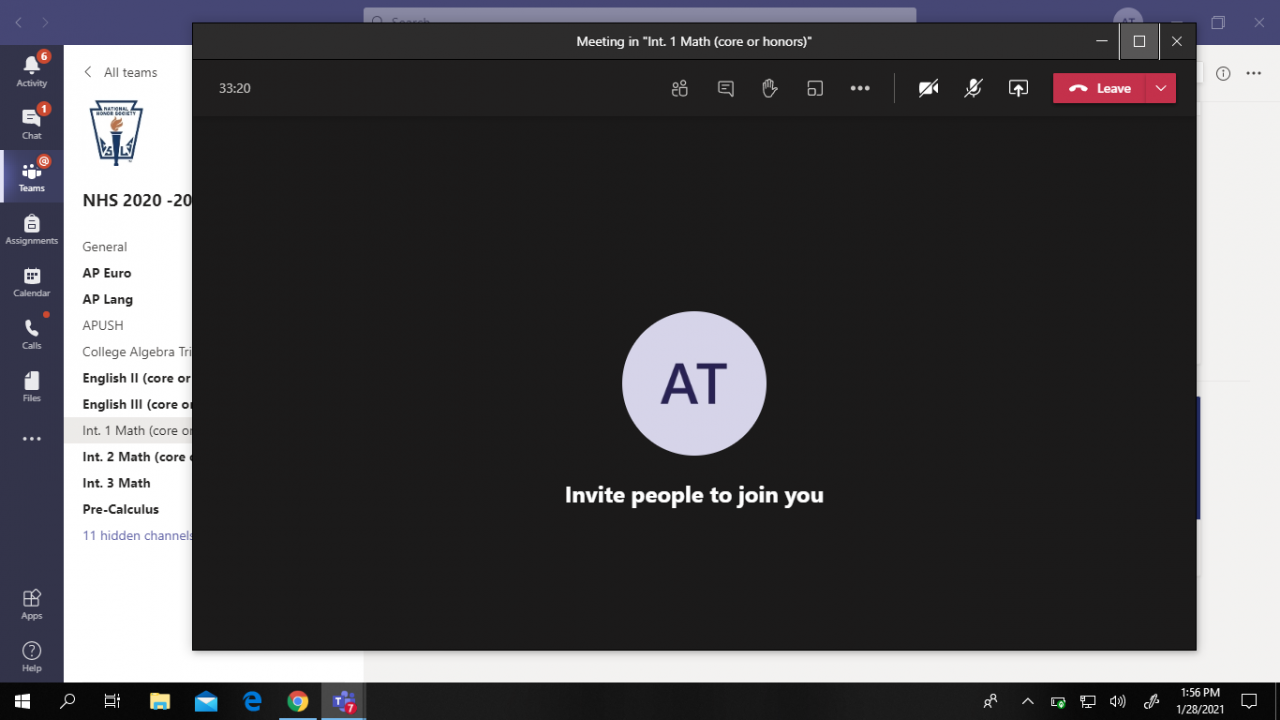Viewport: 1280px width, 720px height.
Task: Raise your hand in the meeting
Action: (769, 88)
